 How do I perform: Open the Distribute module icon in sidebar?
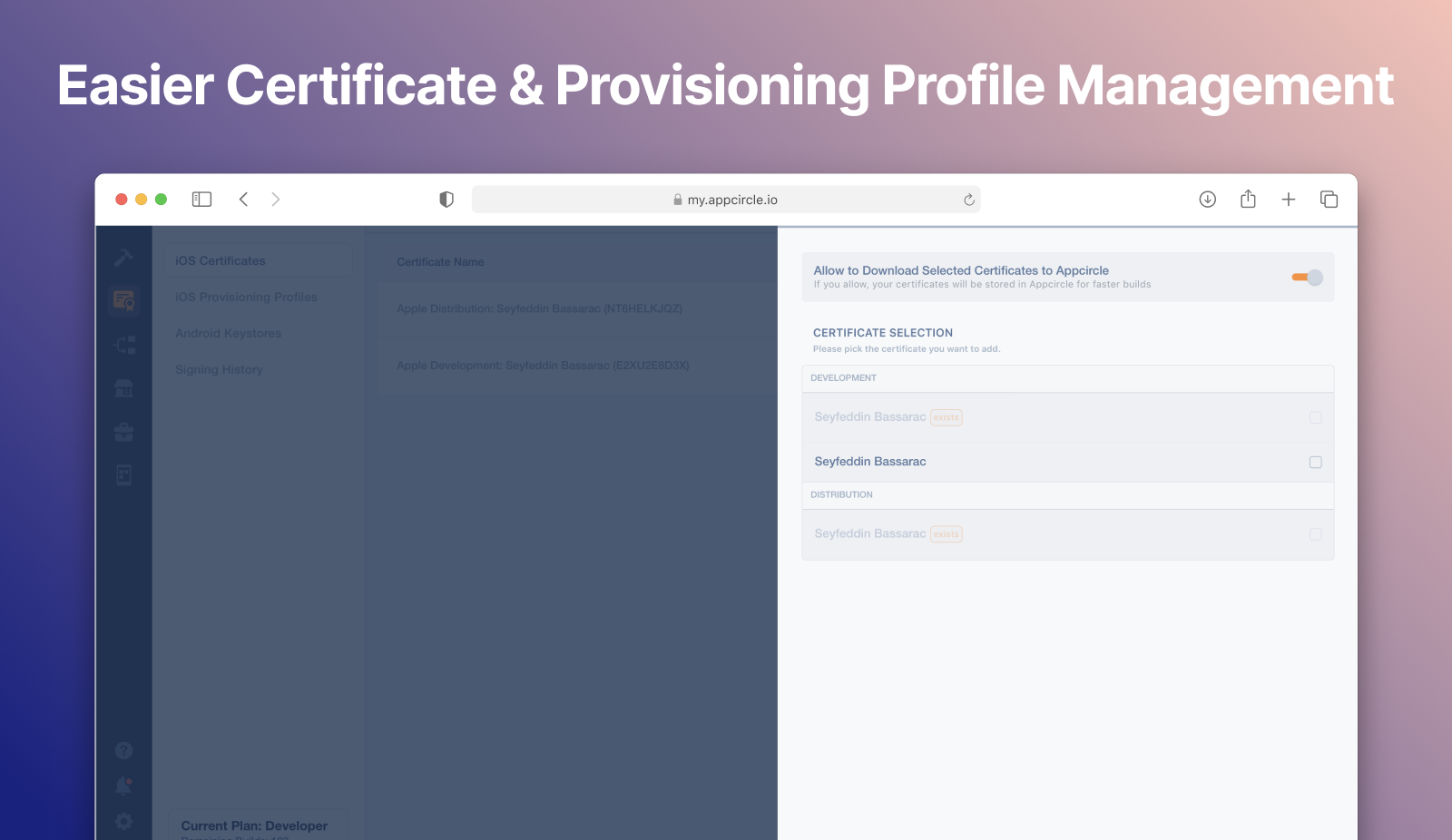click(124, 345)
